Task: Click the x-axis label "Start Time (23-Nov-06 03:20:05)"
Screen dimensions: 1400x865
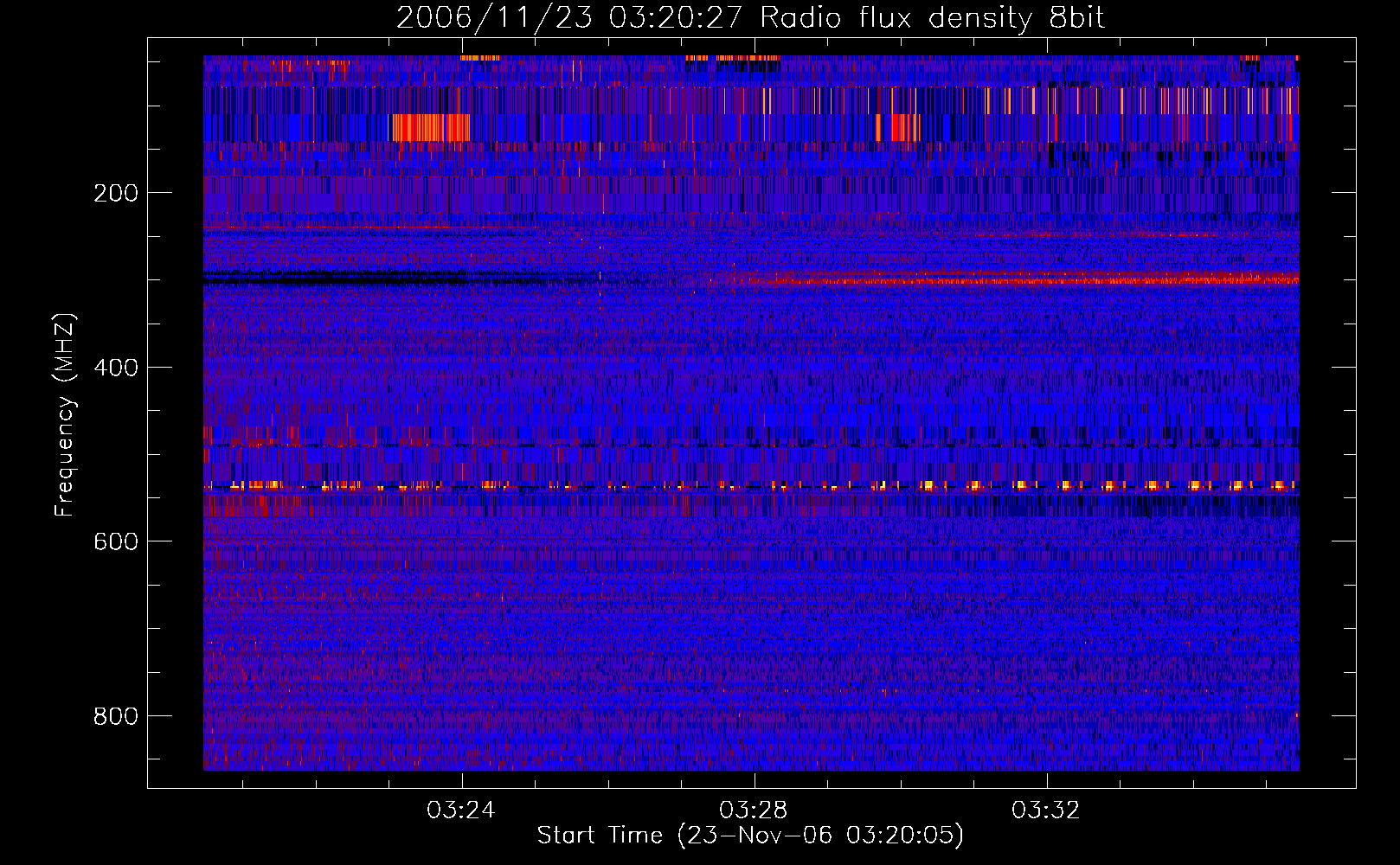Action: tap(750, 836)
